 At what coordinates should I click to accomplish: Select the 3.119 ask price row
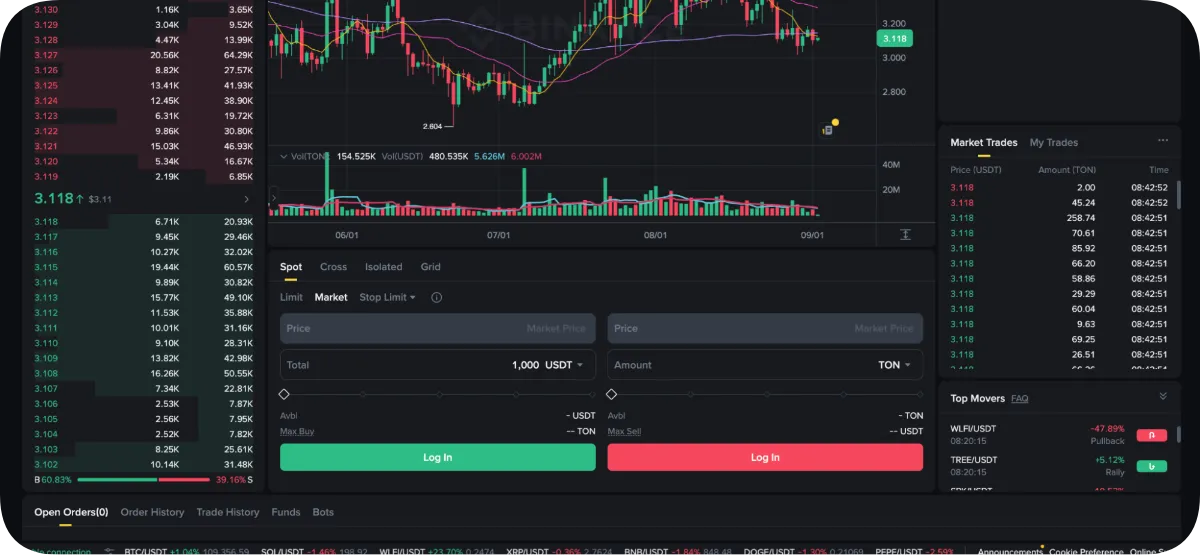pos(143,176)
